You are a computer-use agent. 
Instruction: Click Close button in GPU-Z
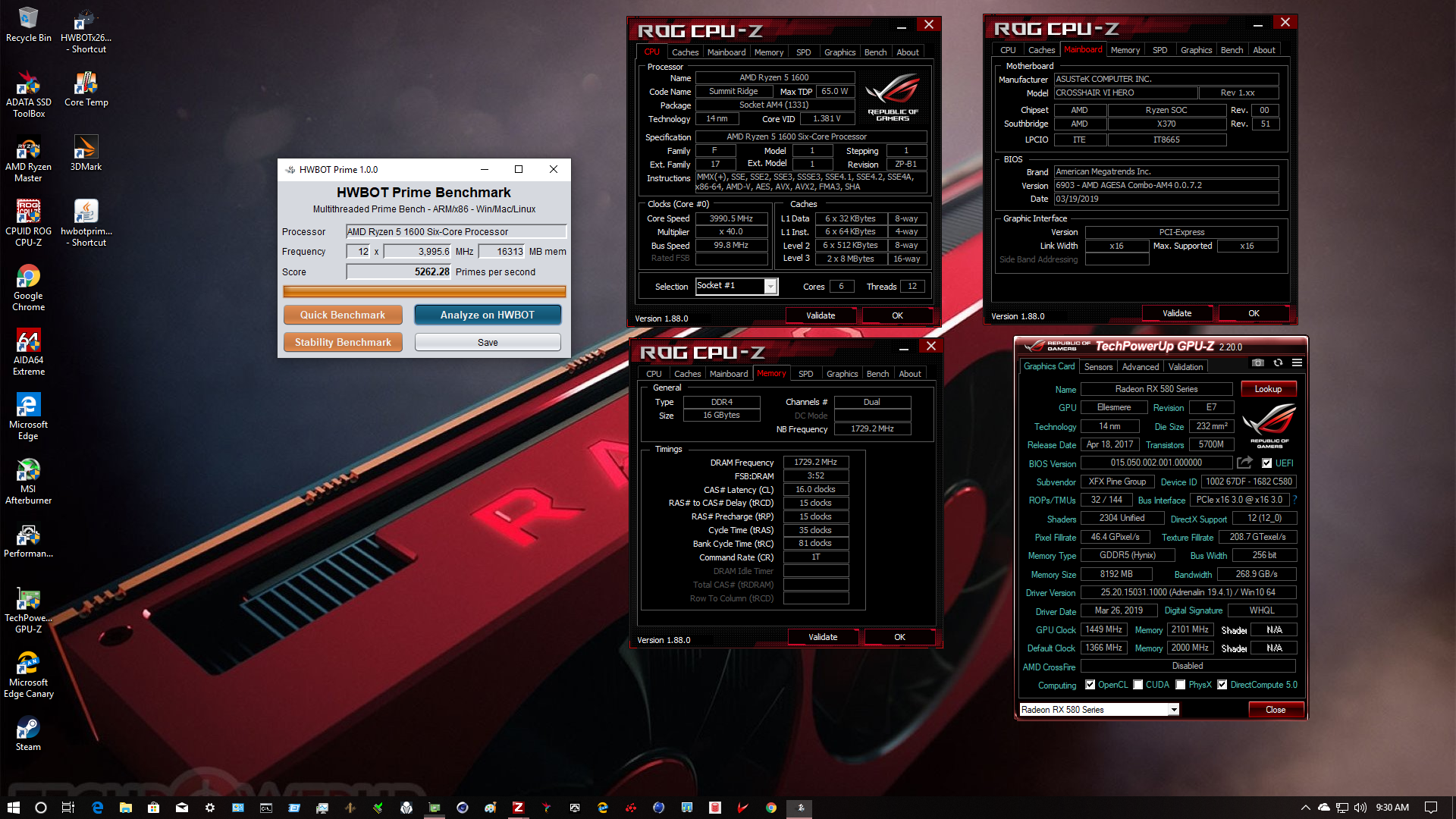[1276, 710]
